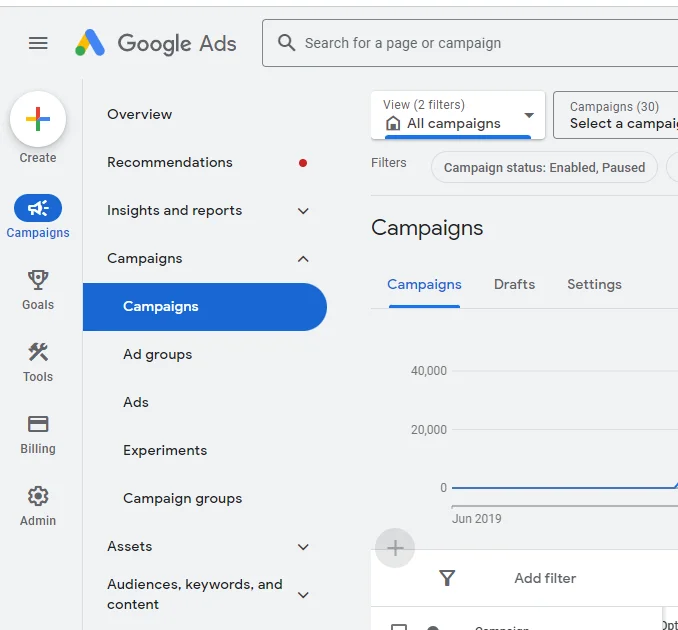Switch to the Drafts tab

pos(515,285)
